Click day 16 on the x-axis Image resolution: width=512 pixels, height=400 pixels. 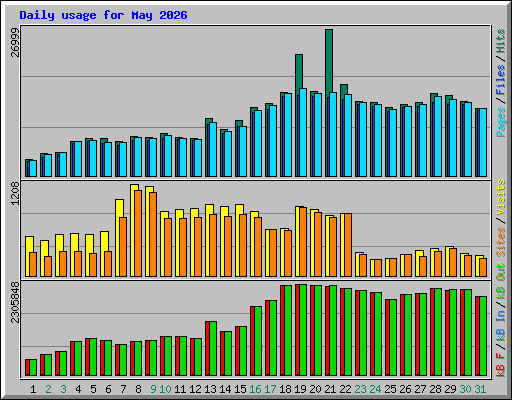255,389
